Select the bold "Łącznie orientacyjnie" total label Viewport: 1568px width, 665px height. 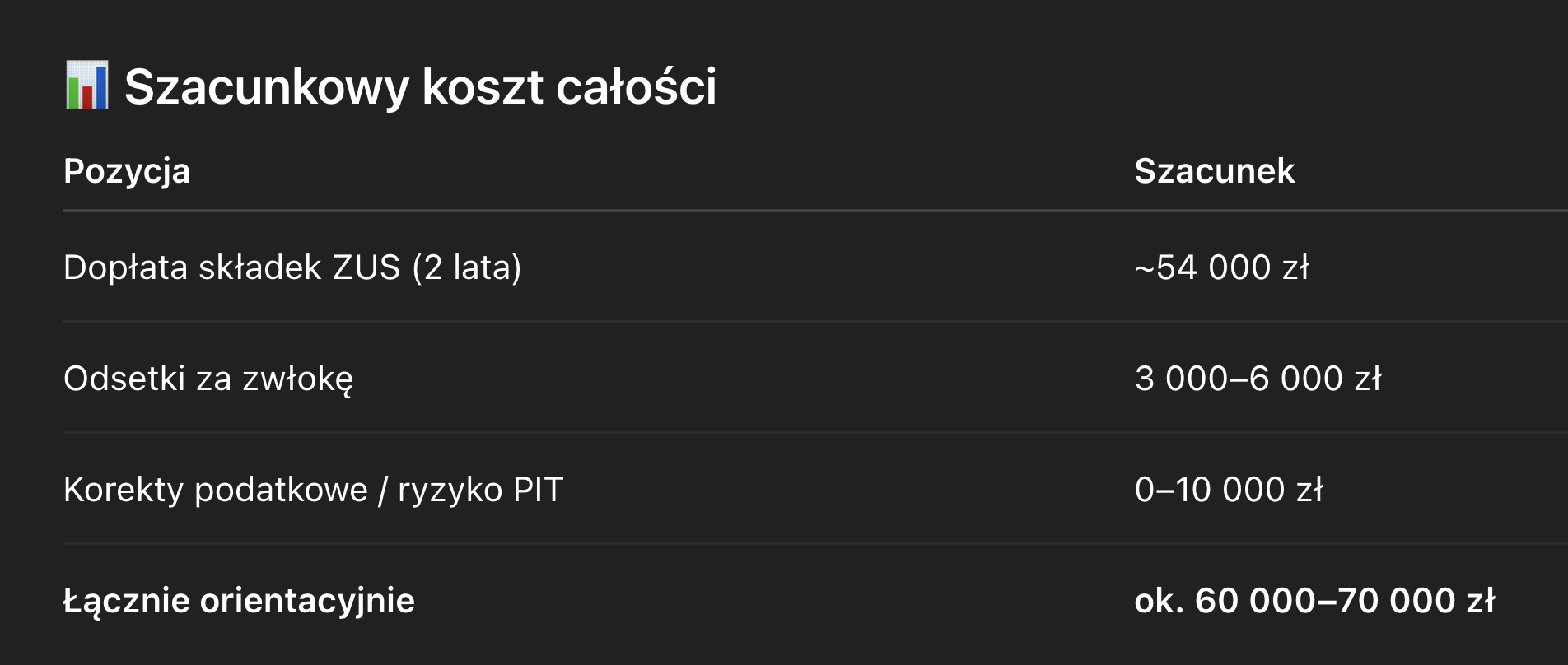coord(239,601)
